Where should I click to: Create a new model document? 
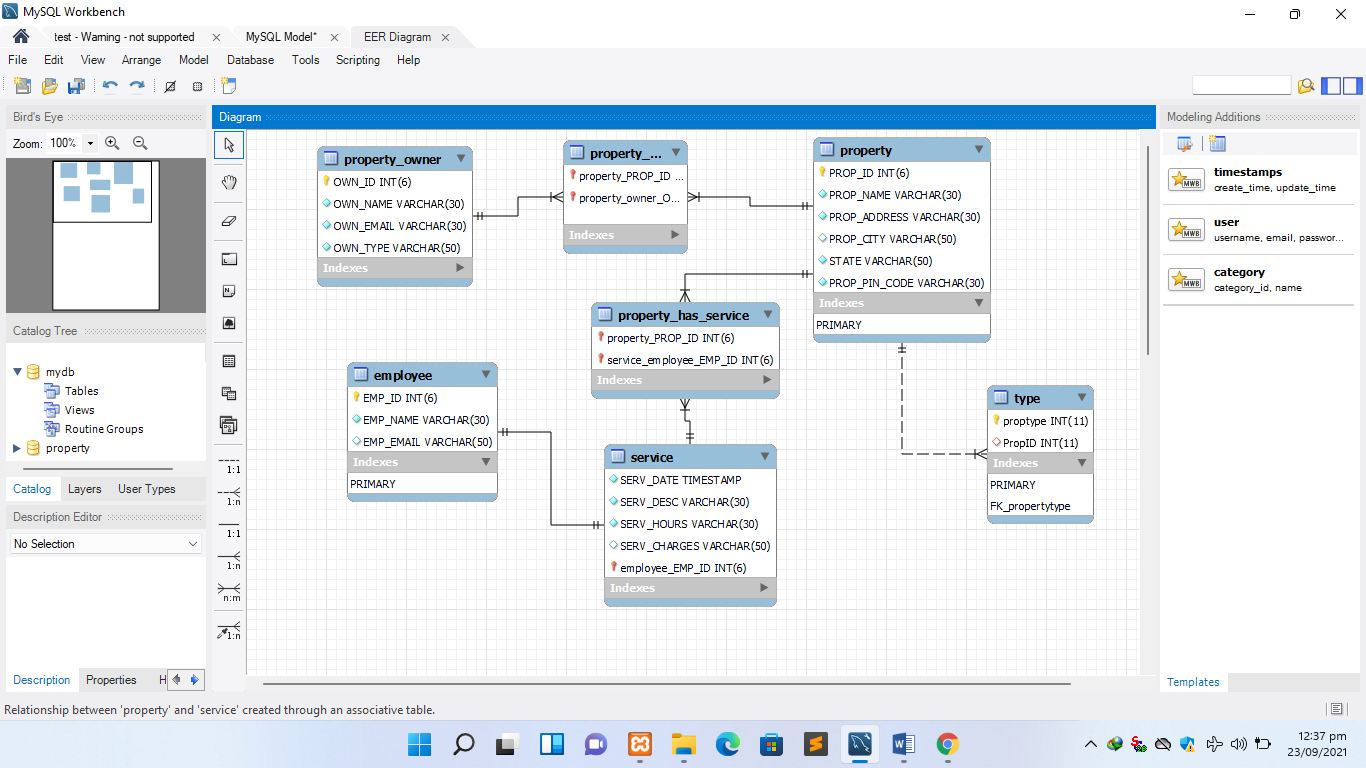tap(22, 86)
